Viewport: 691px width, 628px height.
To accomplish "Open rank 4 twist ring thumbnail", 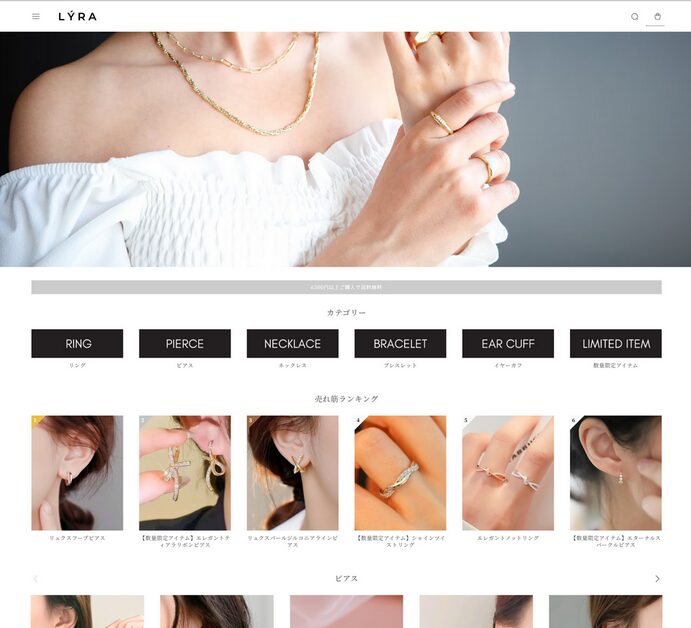I will tap(400, 472).
